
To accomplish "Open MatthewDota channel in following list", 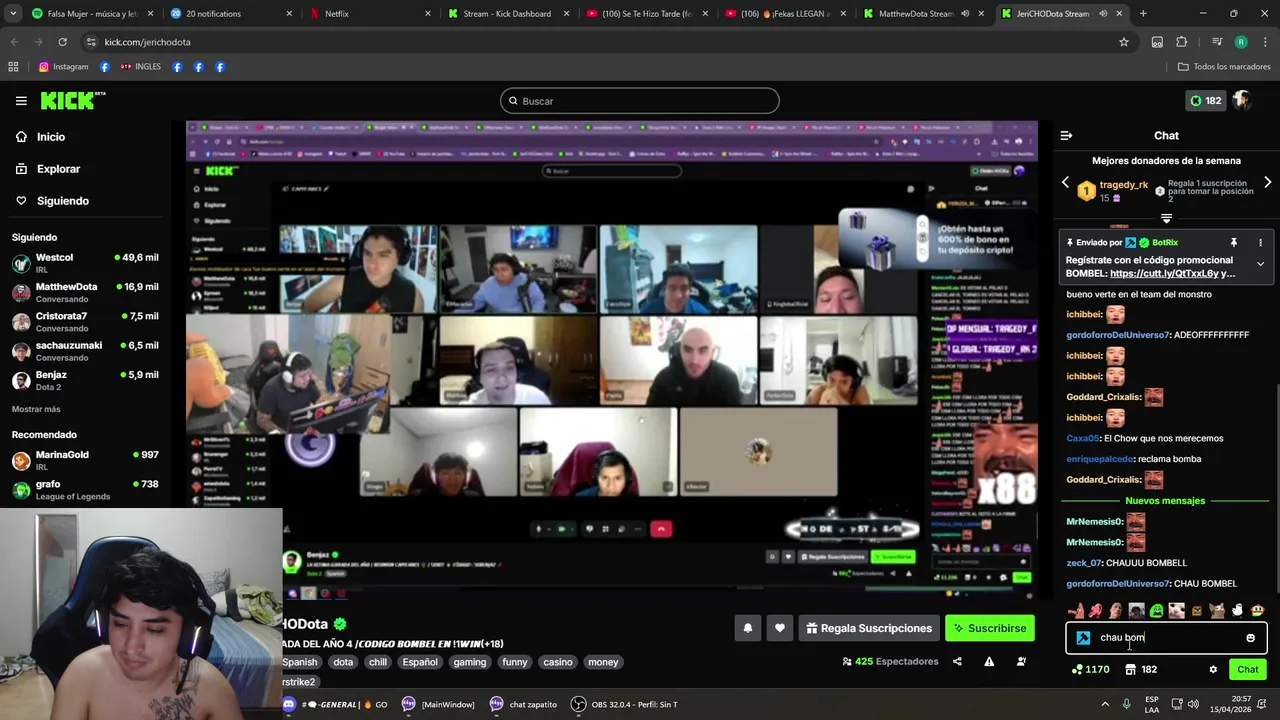I will click(x=85, y=292).
